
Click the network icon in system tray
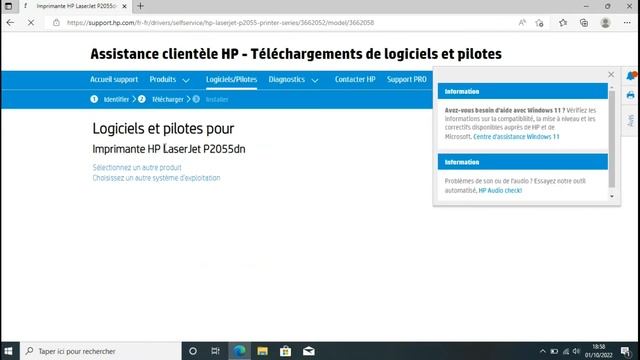566,351
